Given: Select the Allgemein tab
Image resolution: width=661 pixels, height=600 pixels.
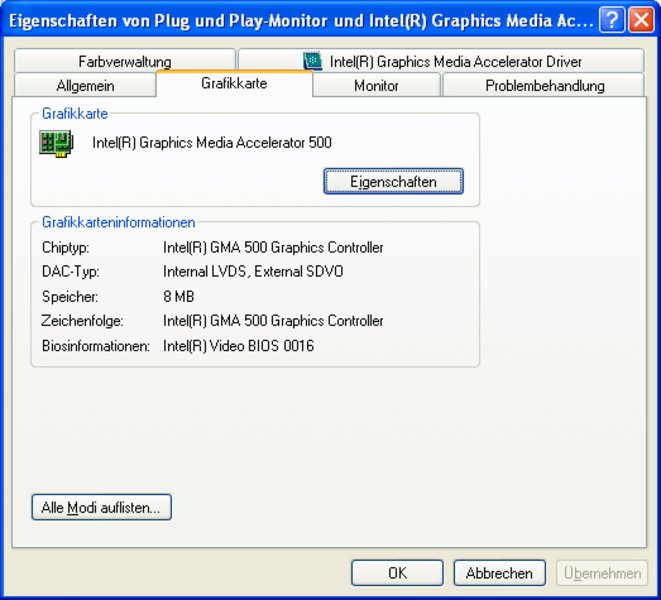Looking at the screenshot, I should click(86, 86).
